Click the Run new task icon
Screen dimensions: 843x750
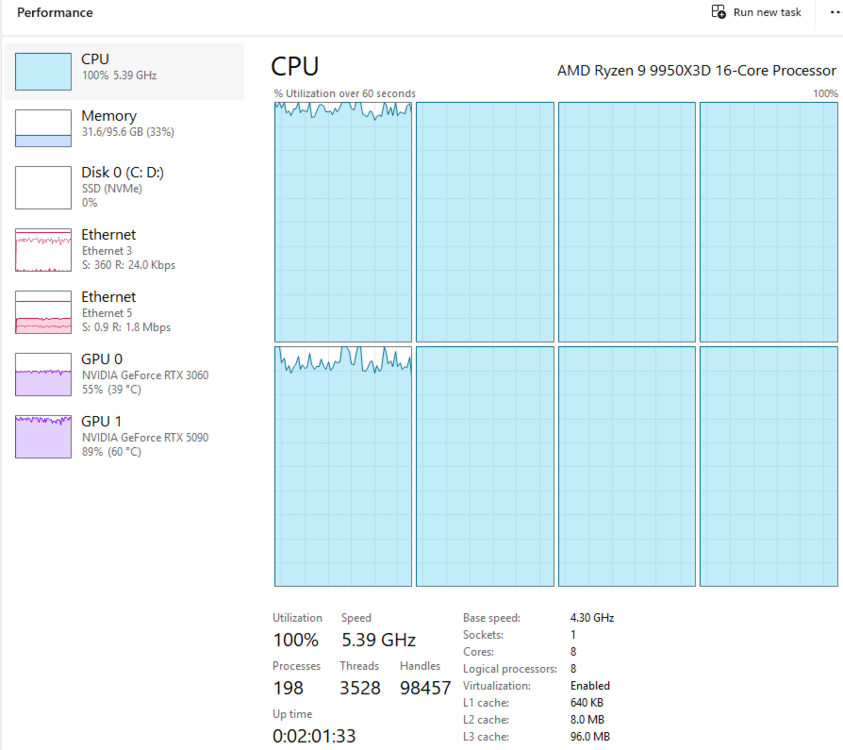[x=719, y=12]
